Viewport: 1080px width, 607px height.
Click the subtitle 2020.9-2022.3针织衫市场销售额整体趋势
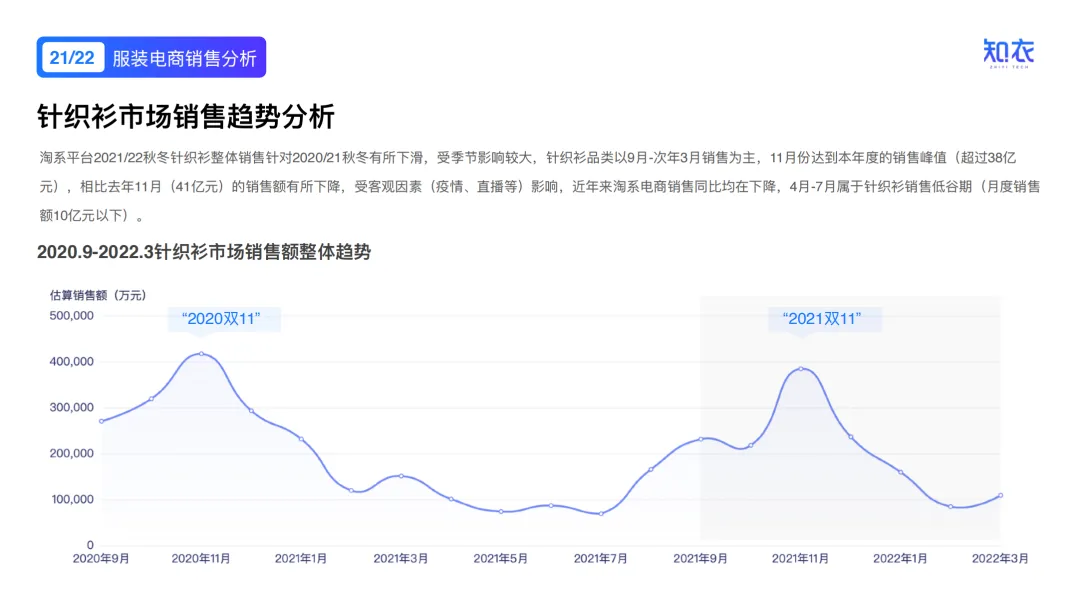click(x=204, y=252)
